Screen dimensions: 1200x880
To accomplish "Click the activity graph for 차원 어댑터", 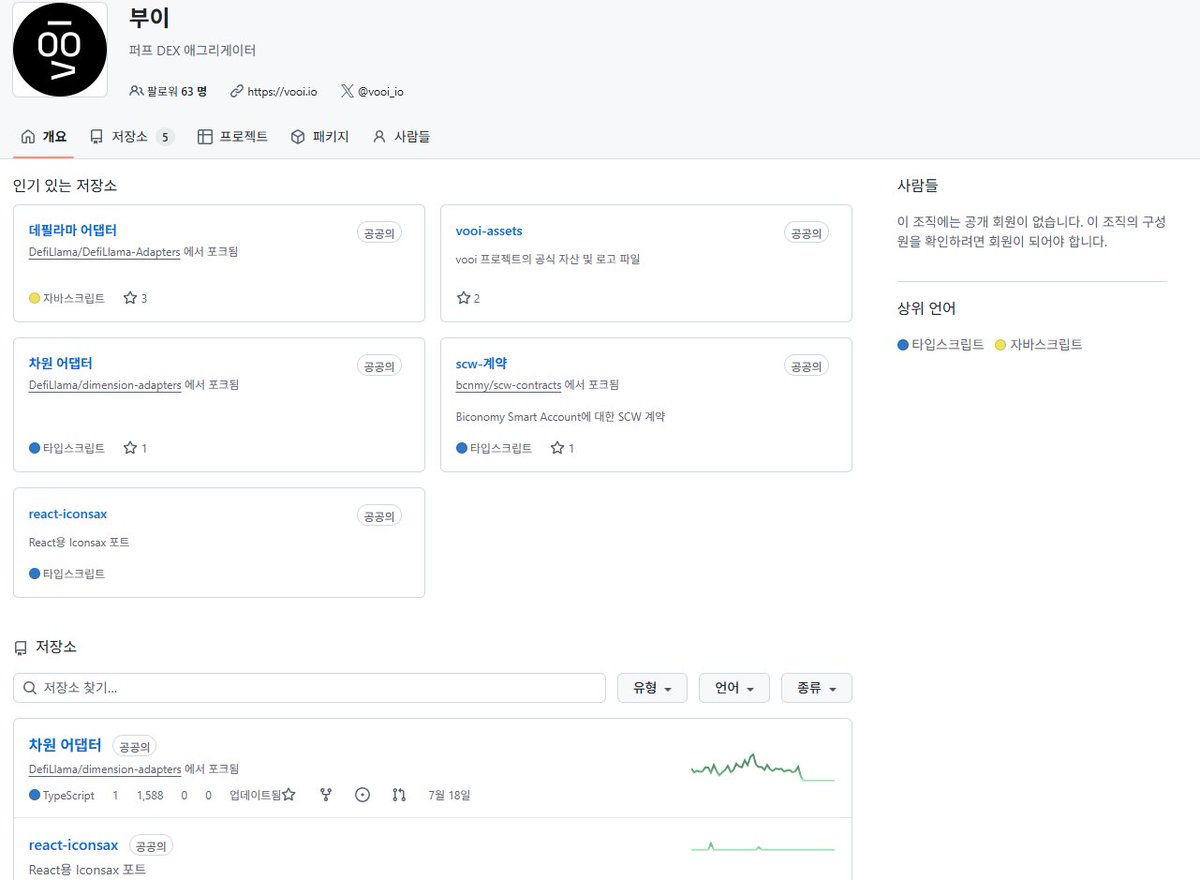I will point(762,767).
